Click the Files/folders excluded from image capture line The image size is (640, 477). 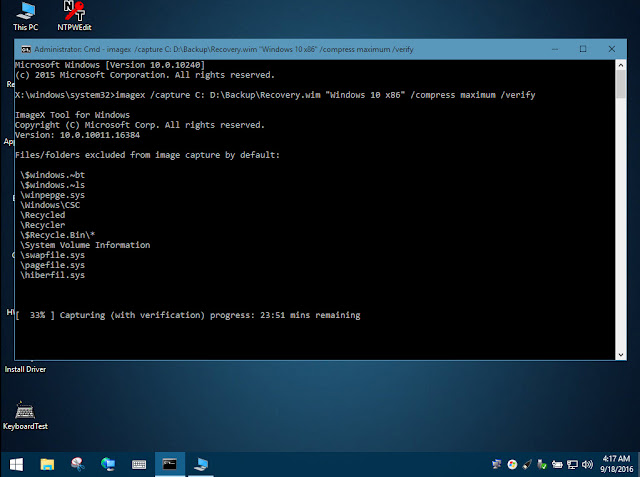147,155
